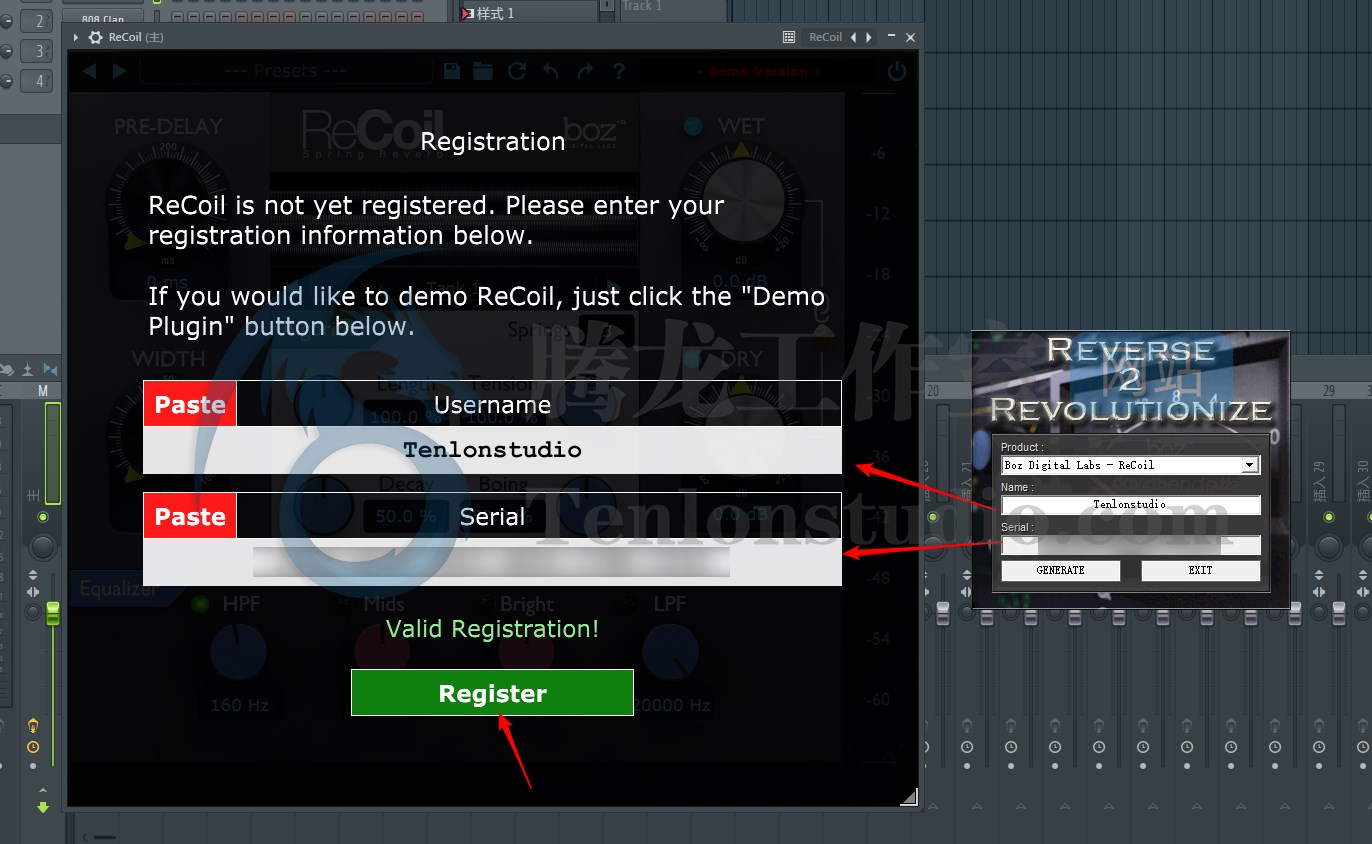The height and width of the screenshot is (844, 1372).
Task: Click insert 30 latency clock icon
Action: 1363,747
